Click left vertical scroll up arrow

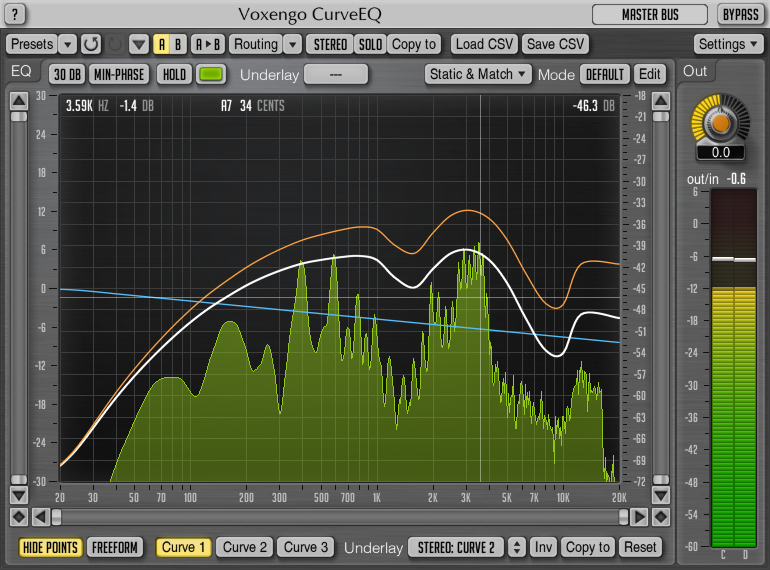pyautogui.click(x=19, y=101)
